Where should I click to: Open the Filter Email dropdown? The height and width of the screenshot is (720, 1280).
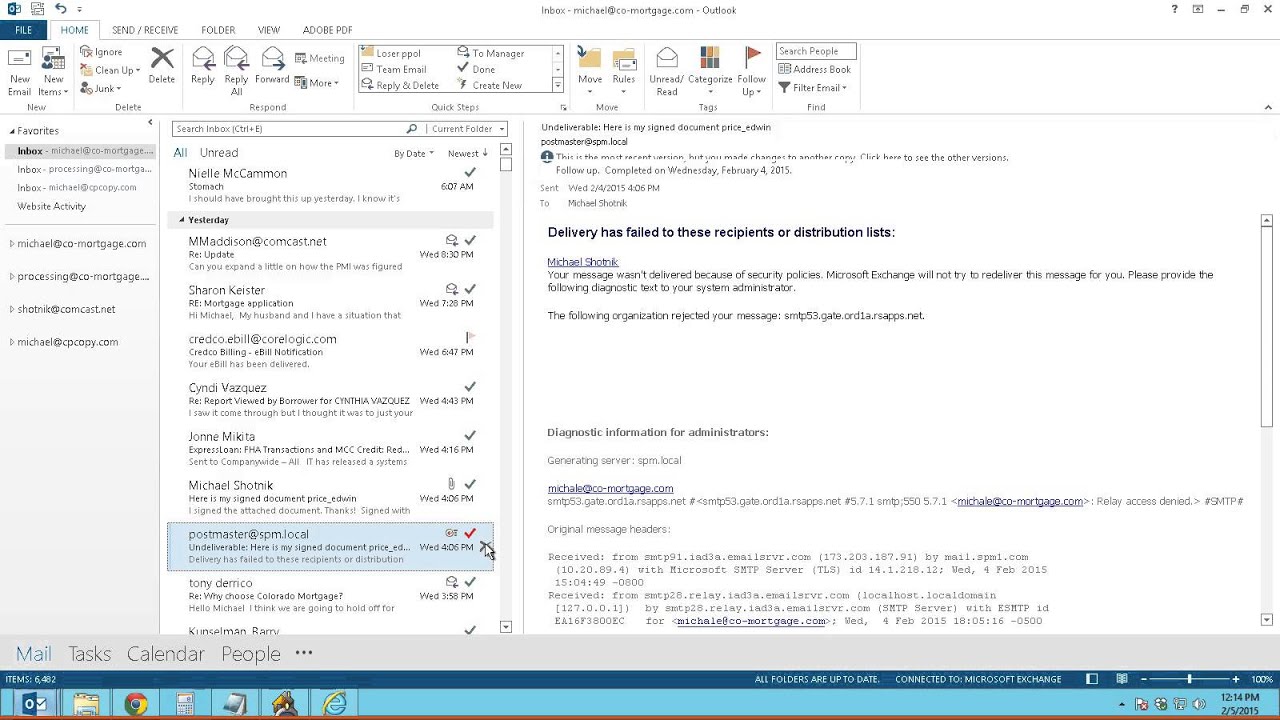click(812, 87)
